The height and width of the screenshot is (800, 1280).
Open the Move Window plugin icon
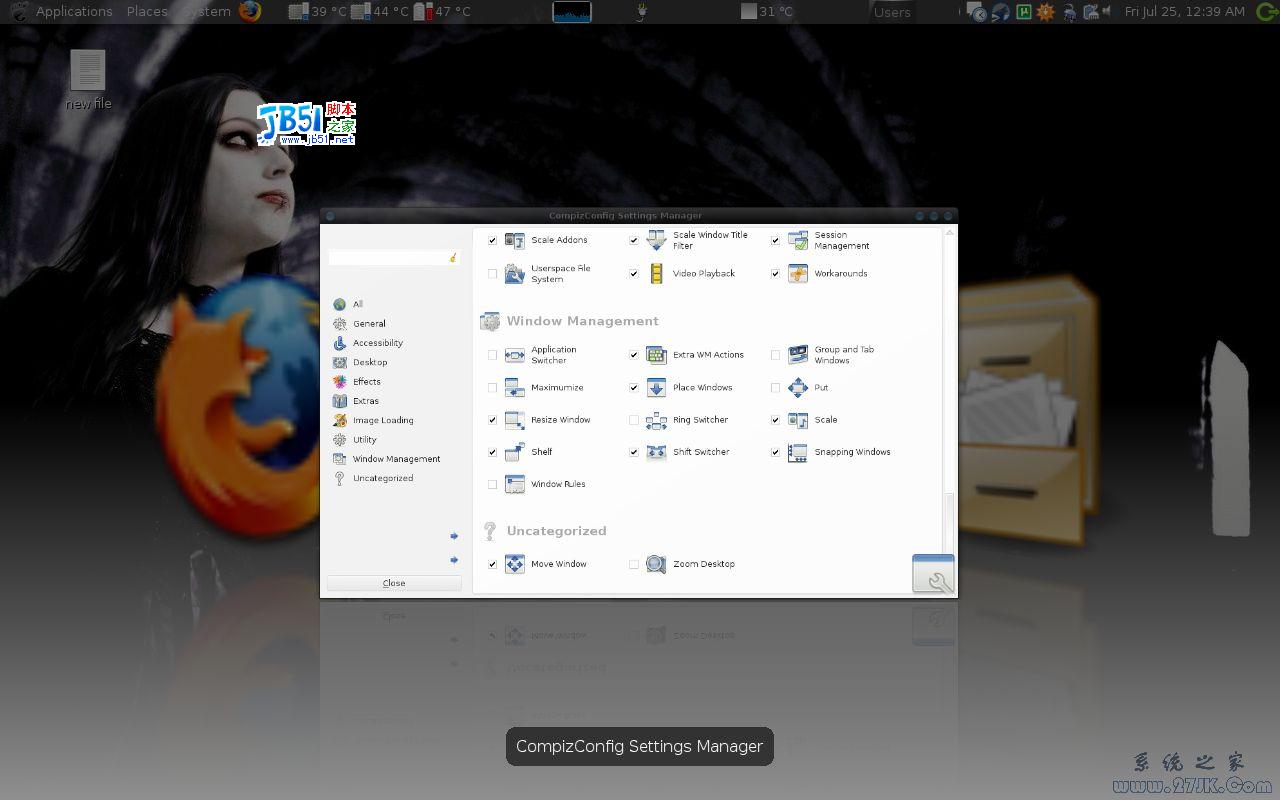coord(515,564)
